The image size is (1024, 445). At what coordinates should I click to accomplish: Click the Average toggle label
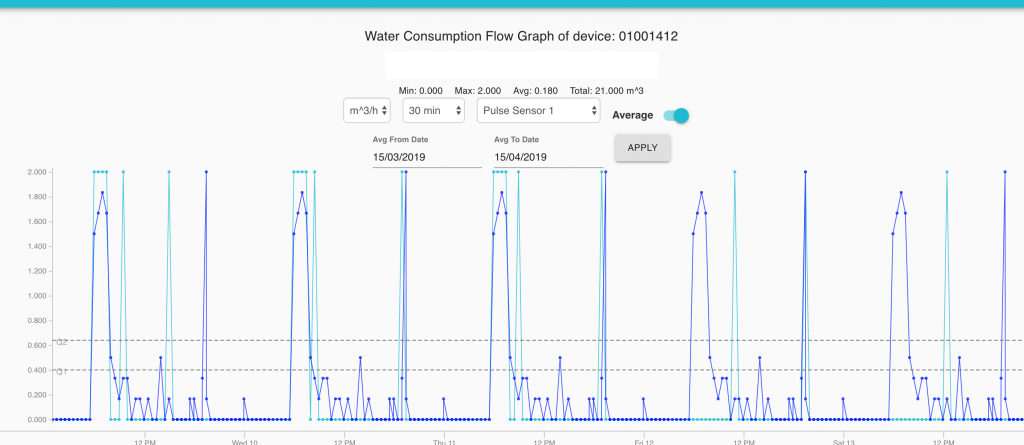tap(632, 115)
